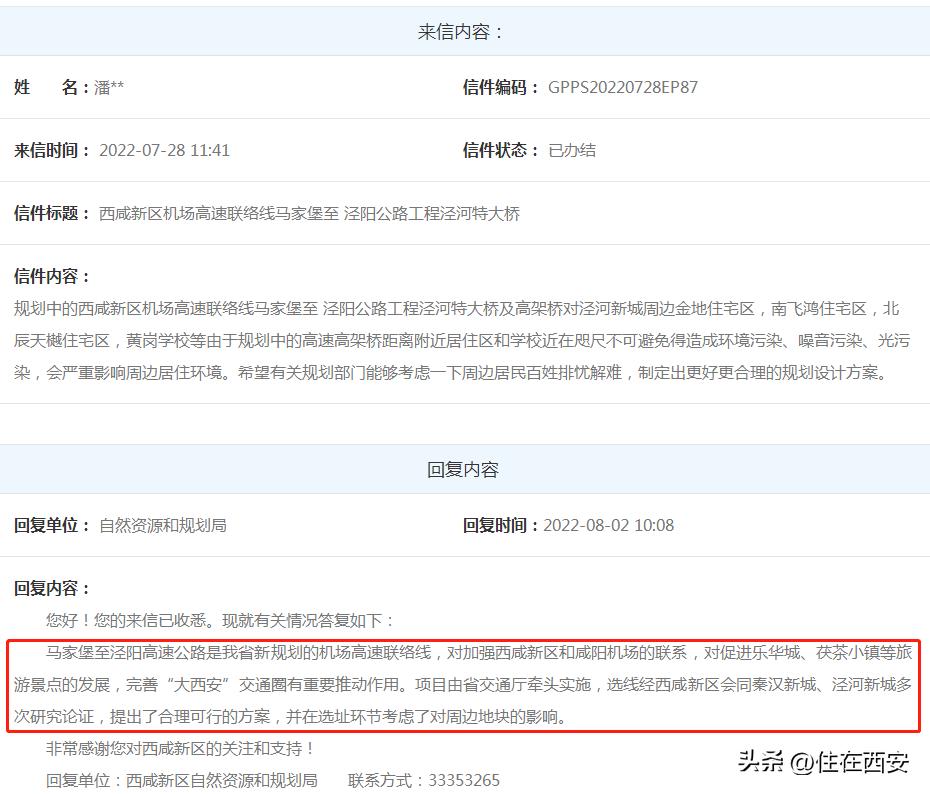Screen dimensions: 930x794
Task: Click the 回复内容 section header bar
Action: coord(465,469)
